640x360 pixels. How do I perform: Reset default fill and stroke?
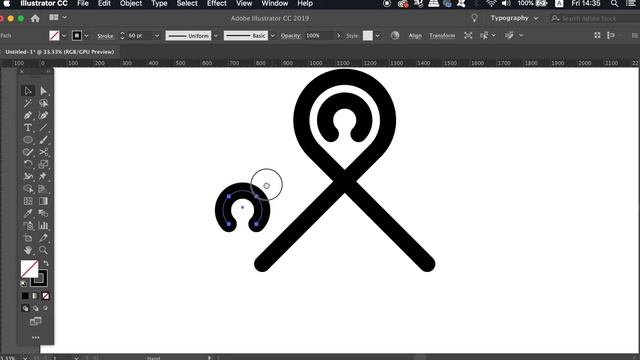[x=24, y=283]
